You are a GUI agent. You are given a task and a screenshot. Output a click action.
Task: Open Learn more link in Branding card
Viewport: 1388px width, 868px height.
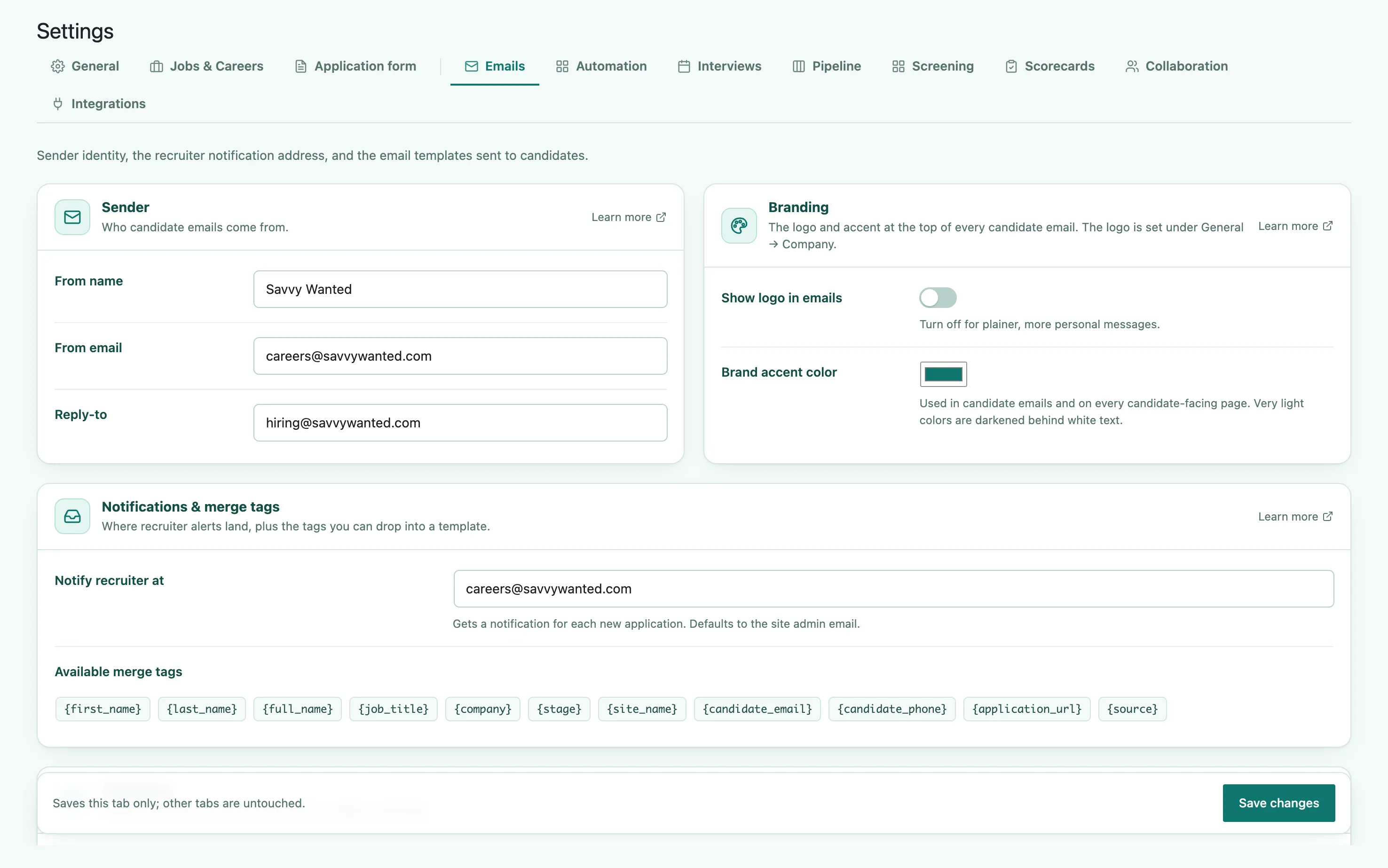pyautogui.click(x=1295, y=226)
